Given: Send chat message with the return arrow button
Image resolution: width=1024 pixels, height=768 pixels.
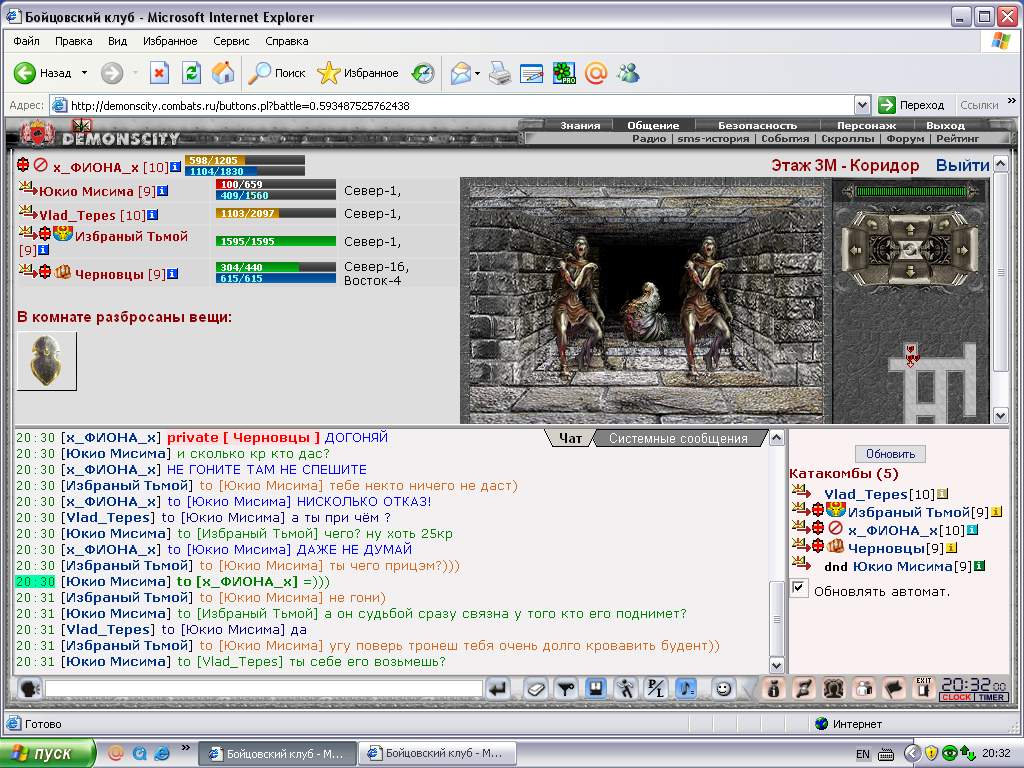Looking at the screenshot, I should tap(498, 688).
